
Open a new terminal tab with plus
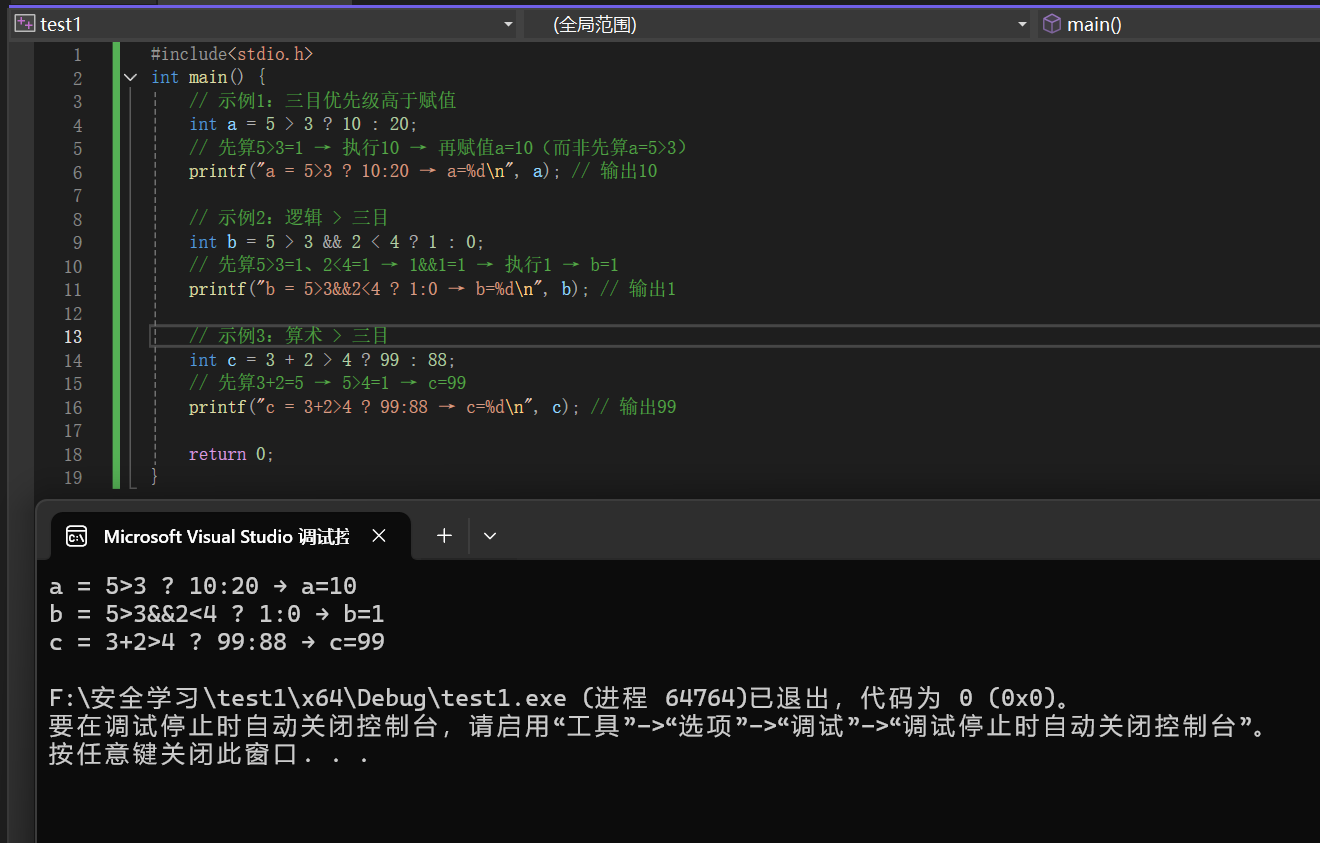(444, 536)
